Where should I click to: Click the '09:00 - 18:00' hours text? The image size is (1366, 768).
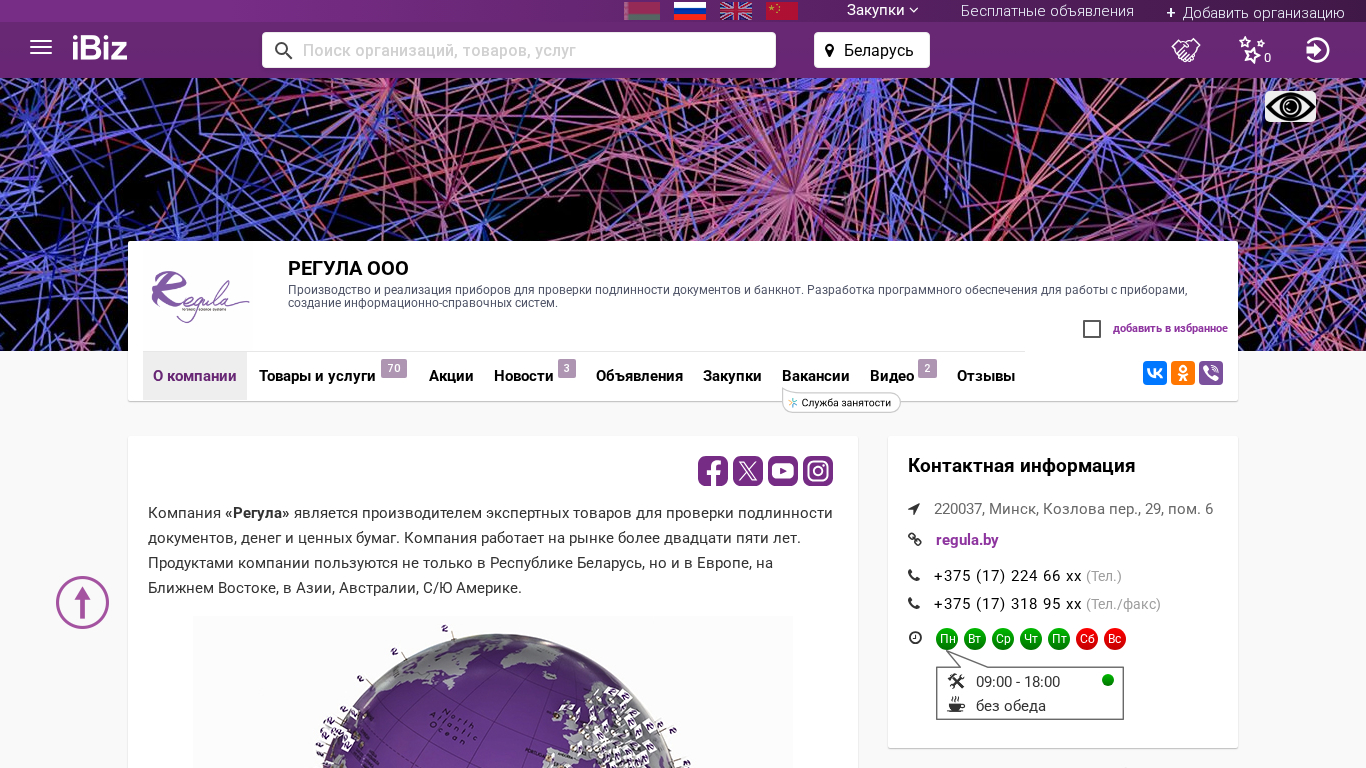click(1018, 682)
